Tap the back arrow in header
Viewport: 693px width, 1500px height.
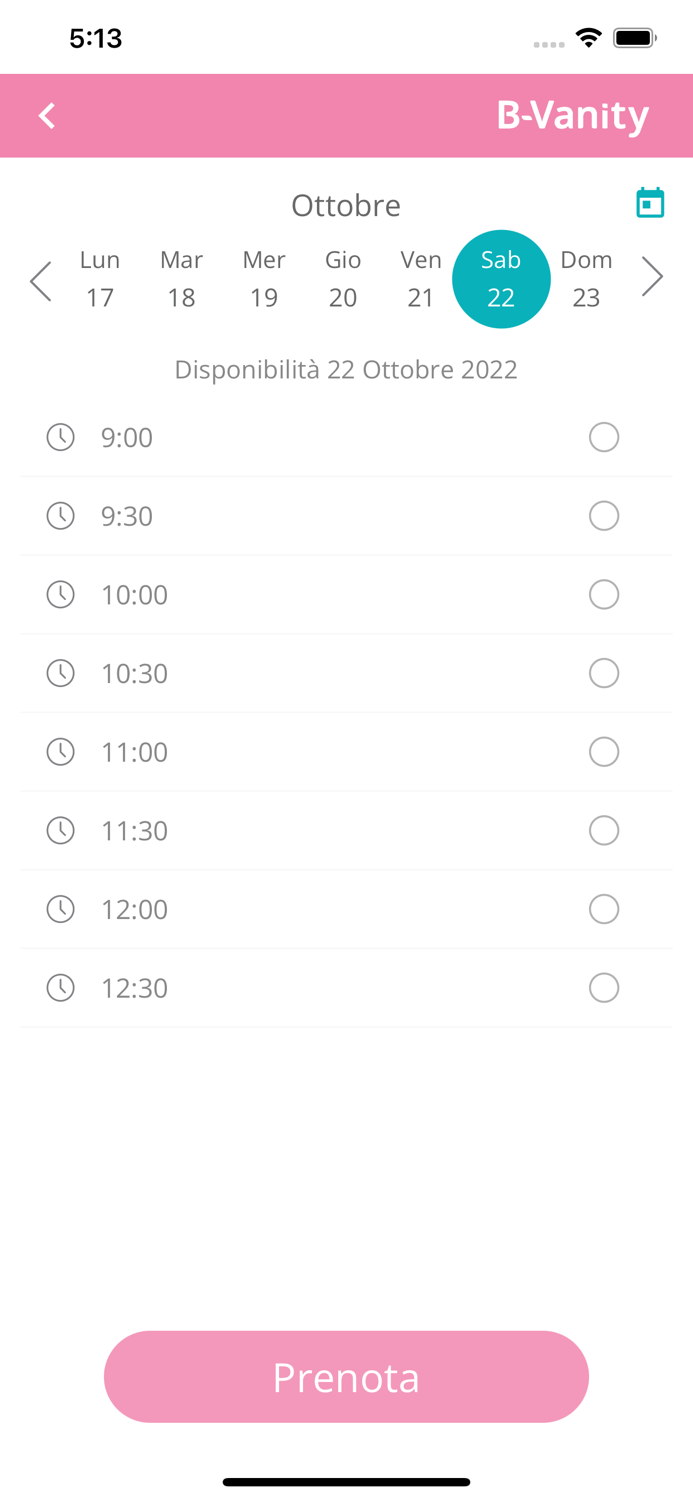(x=47, y=116)
